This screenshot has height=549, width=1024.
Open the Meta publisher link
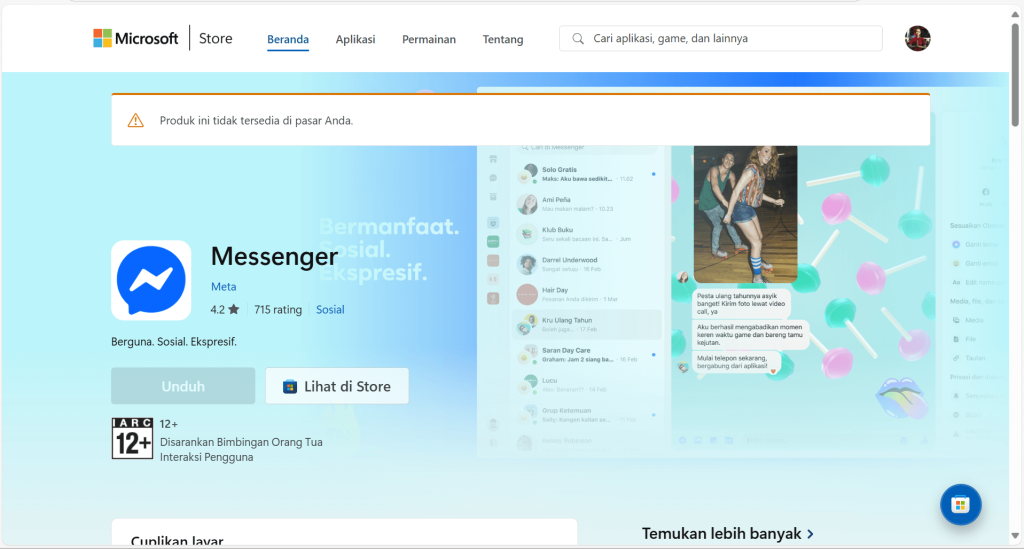(223, 287)
